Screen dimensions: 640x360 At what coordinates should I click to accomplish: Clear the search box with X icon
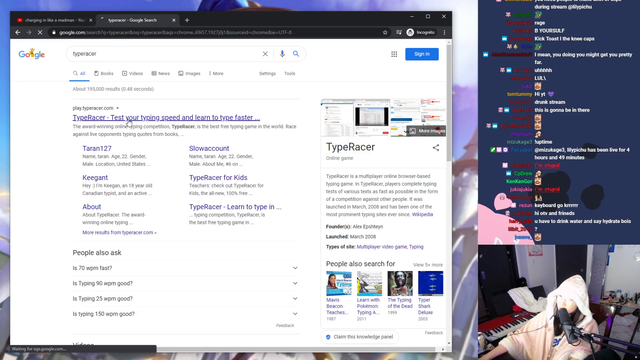tap(265, 54)
